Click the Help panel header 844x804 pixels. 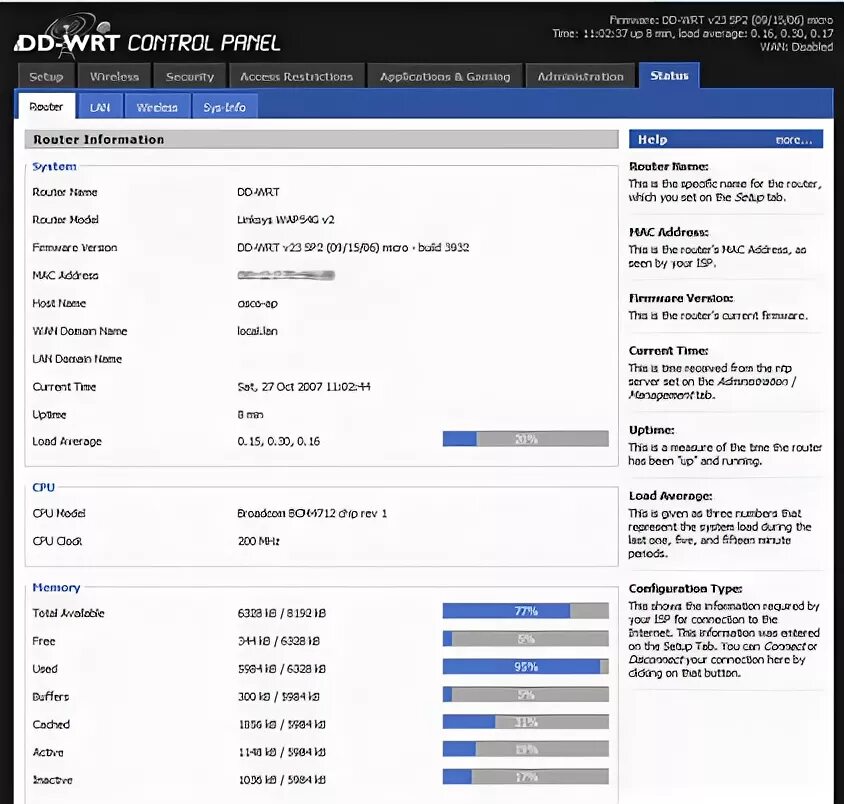coord(726,139)
